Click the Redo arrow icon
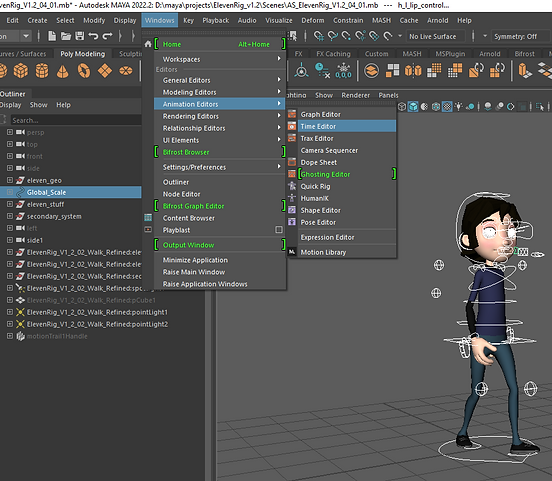Image resolution: width=552 pixels, height=481 pixels. (107, 36)
